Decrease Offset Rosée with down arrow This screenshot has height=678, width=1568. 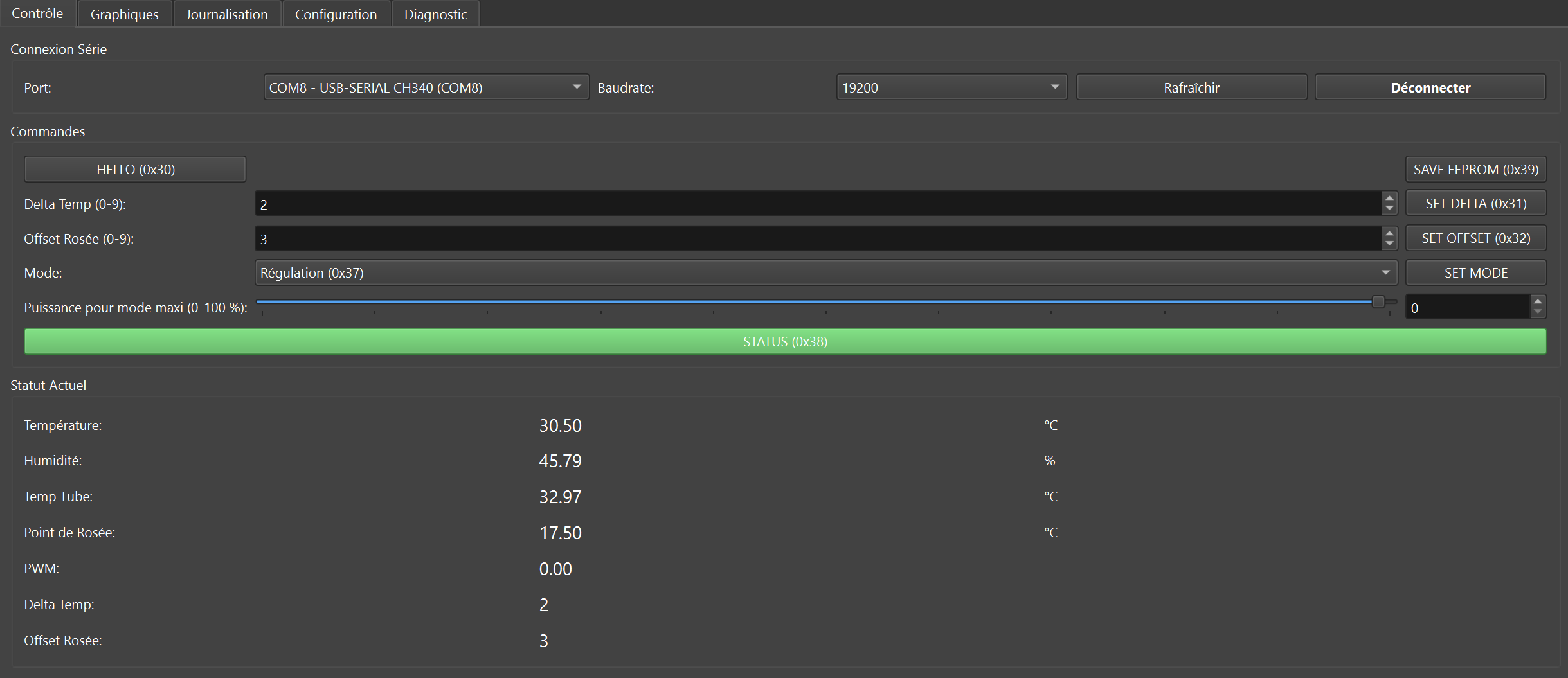click(1389, 244)
